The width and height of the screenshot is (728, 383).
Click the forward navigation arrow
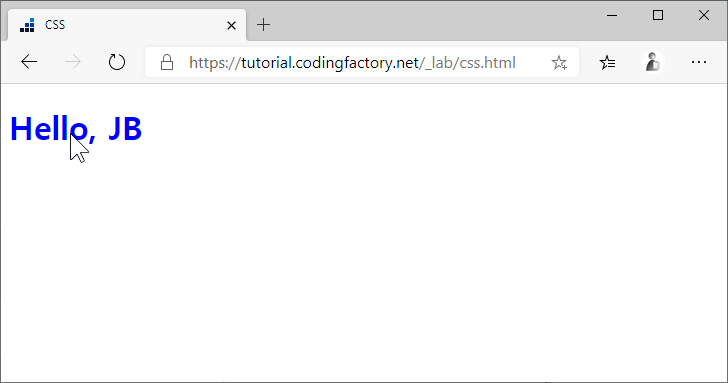tap(72, 62)
